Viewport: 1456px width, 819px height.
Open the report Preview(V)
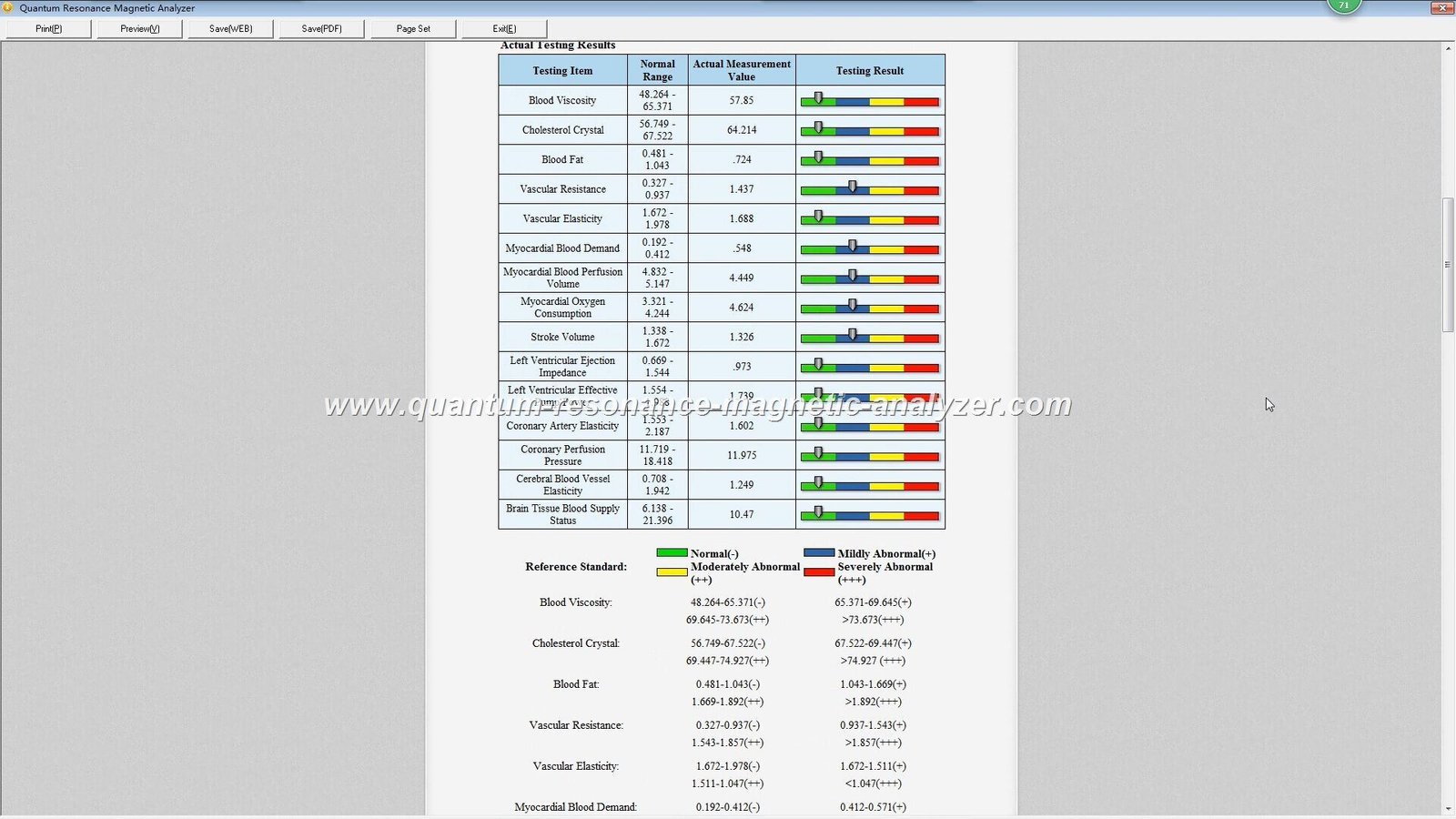(138, 28)
